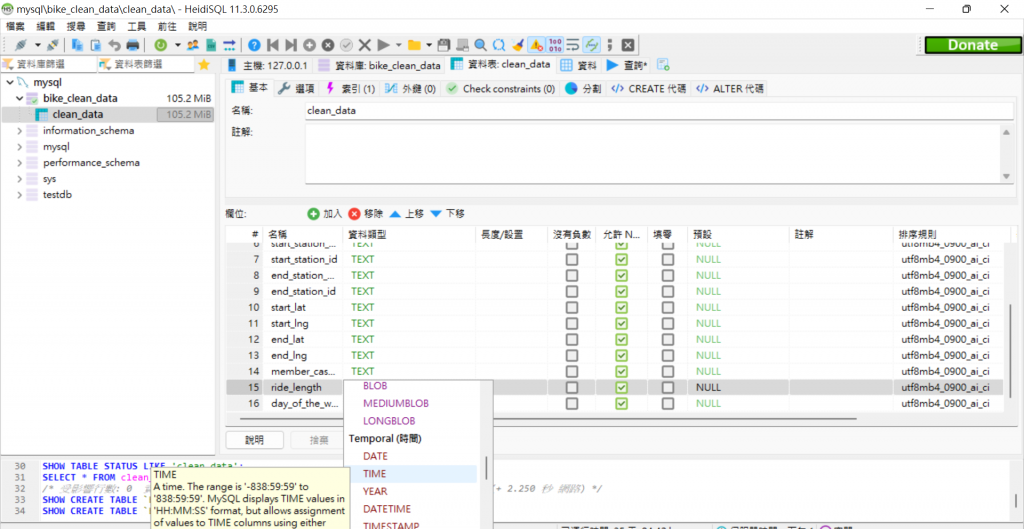Screen dimensions: 1024x529
Task: Click the delete row circle-x icon
Action: point(328,45)
